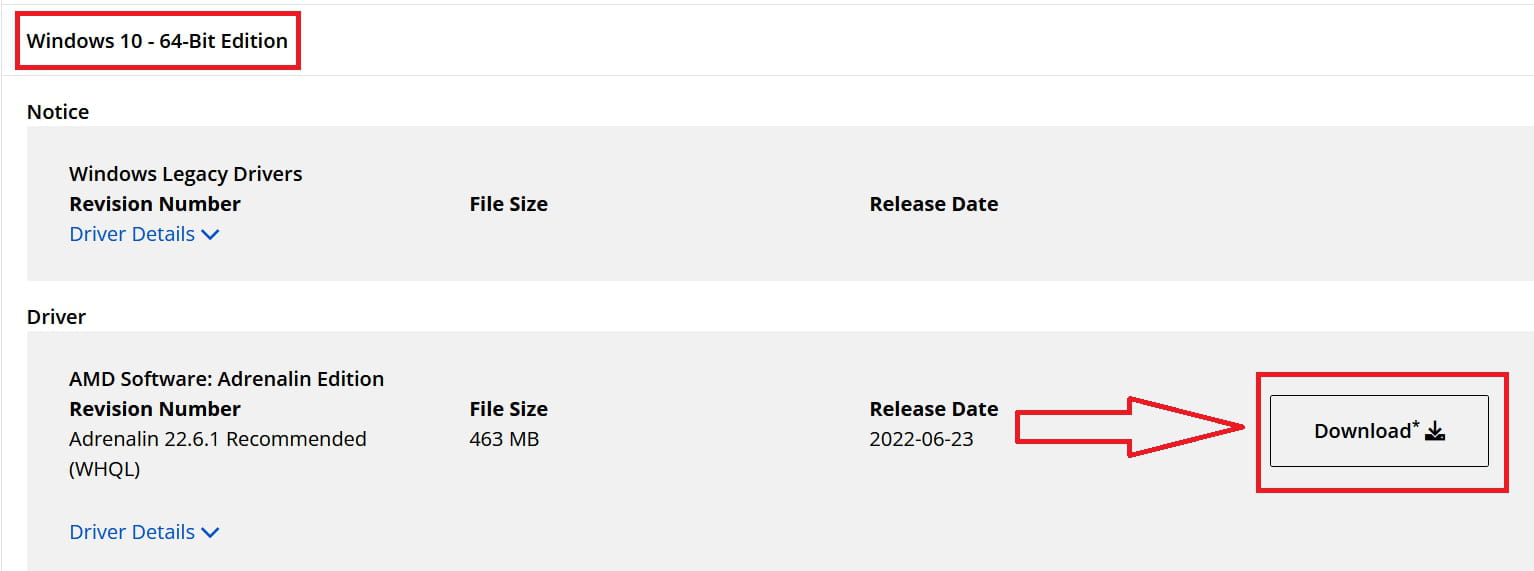
Task: Click Release Date label in the Adrenalin row
Action: (x=934, y=409)
